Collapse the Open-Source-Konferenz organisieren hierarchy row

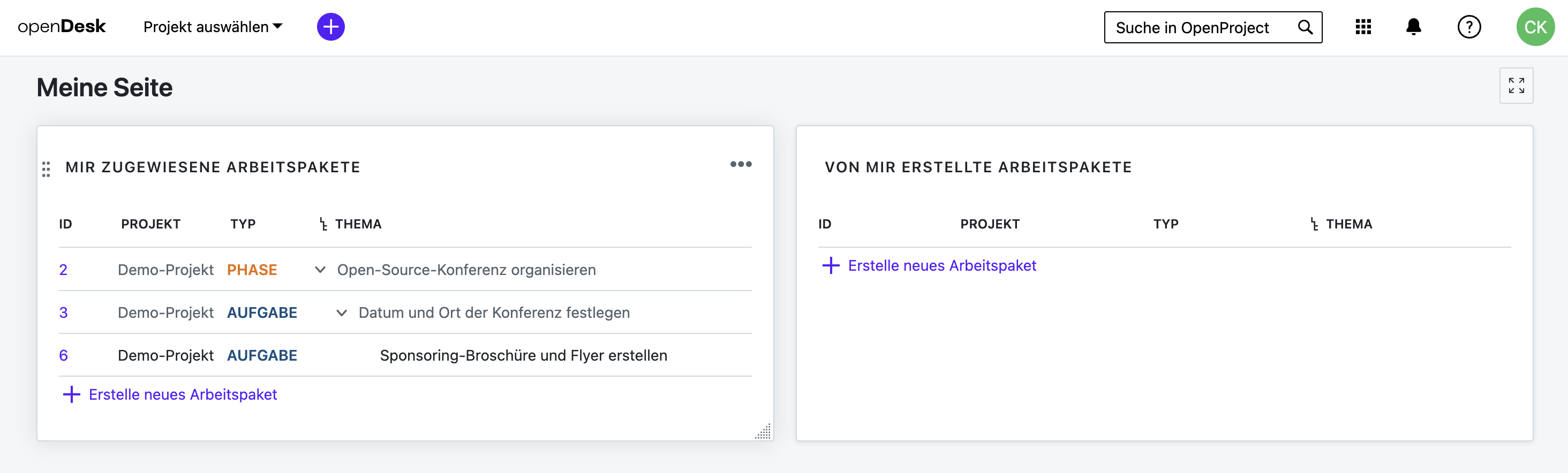tap(320, 270)
